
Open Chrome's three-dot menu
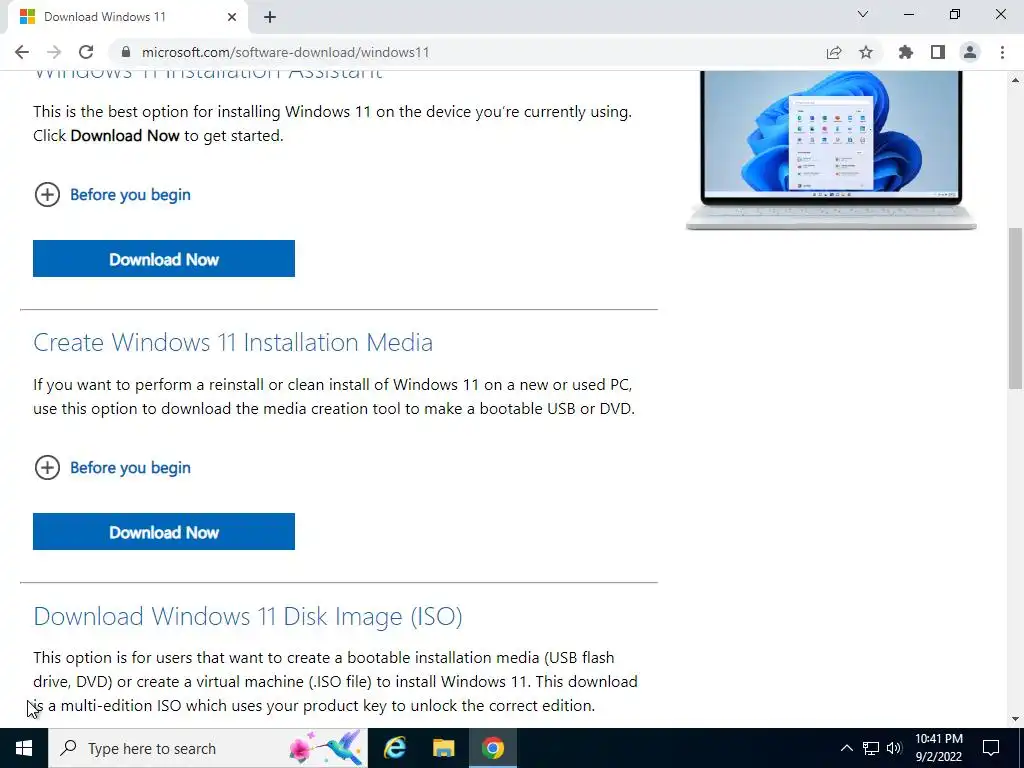tap(1002, 52)
